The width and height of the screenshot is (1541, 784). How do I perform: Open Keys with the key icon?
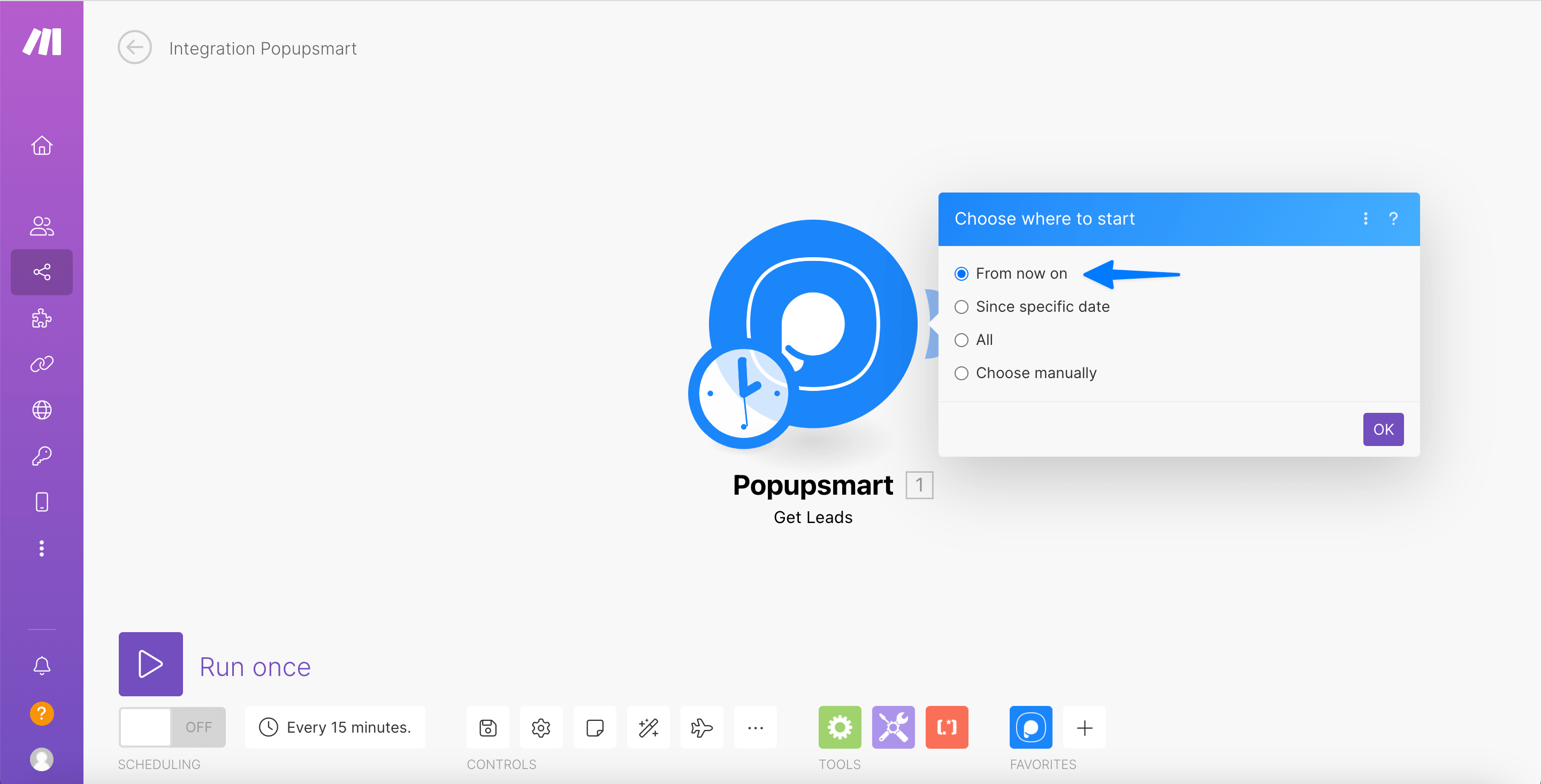[41, 456]
